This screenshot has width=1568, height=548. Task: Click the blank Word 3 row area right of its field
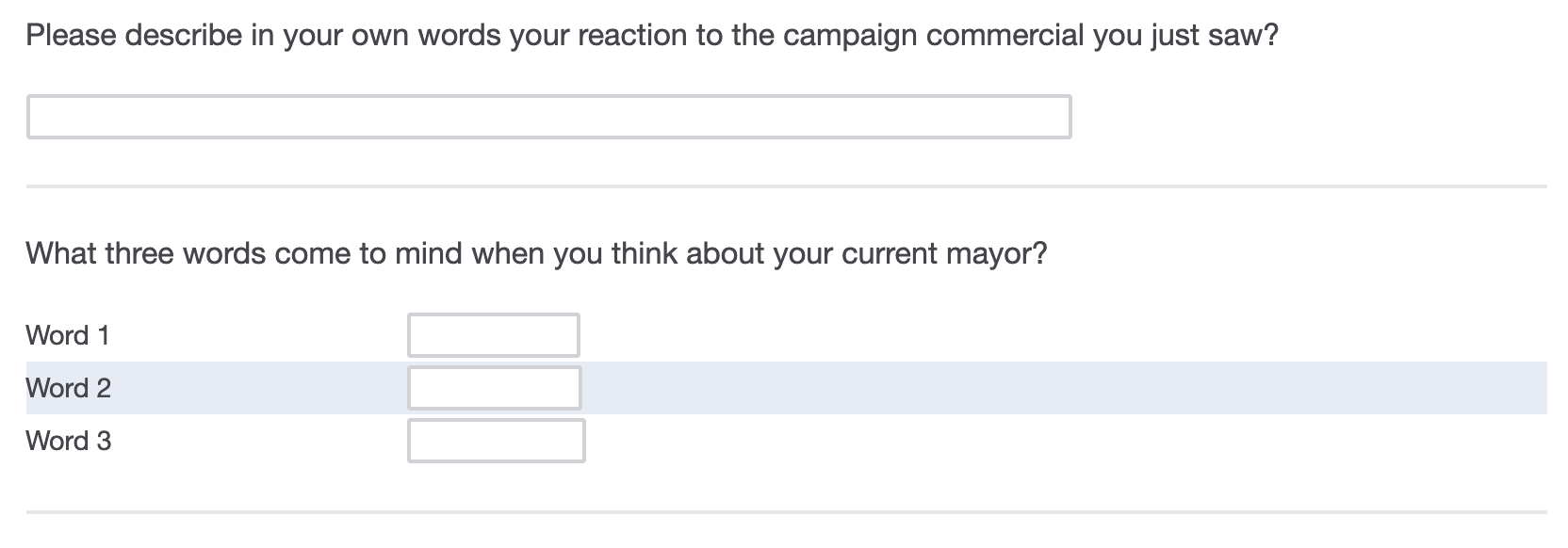click(1037, 441)
